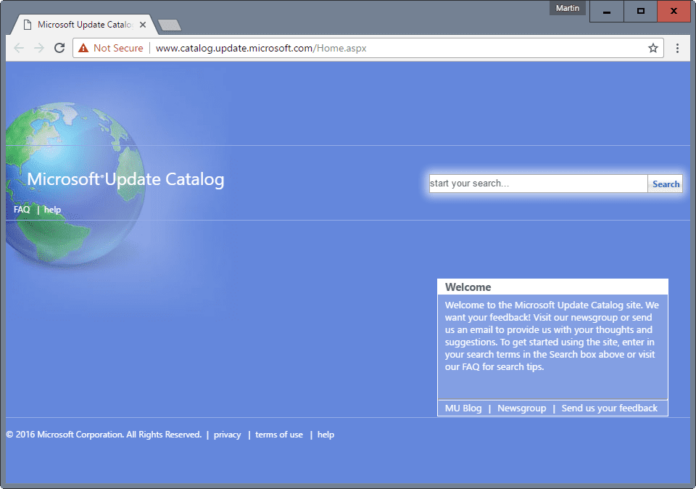Image resolution: width=696 pixels, height=489 pixels.
Task: Open a new tab
Action: pos(169,24)
